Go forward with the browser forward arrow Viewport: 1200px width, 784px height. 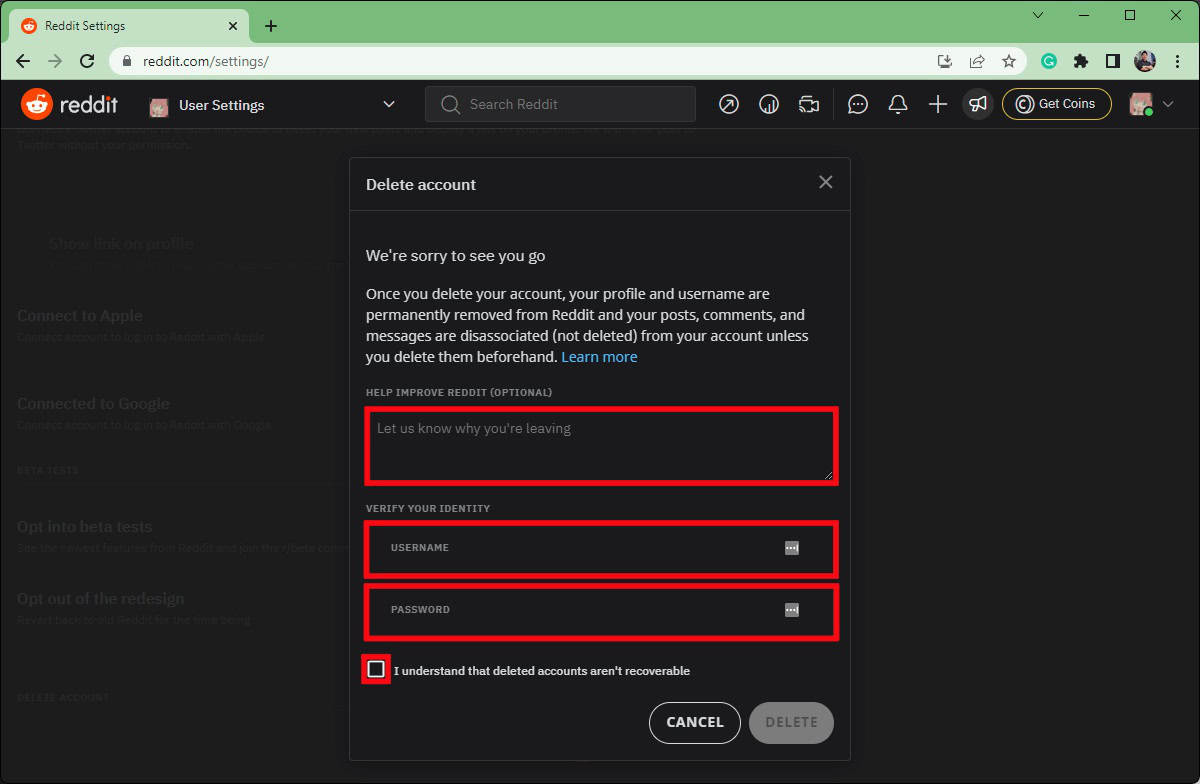click(55, 61)
